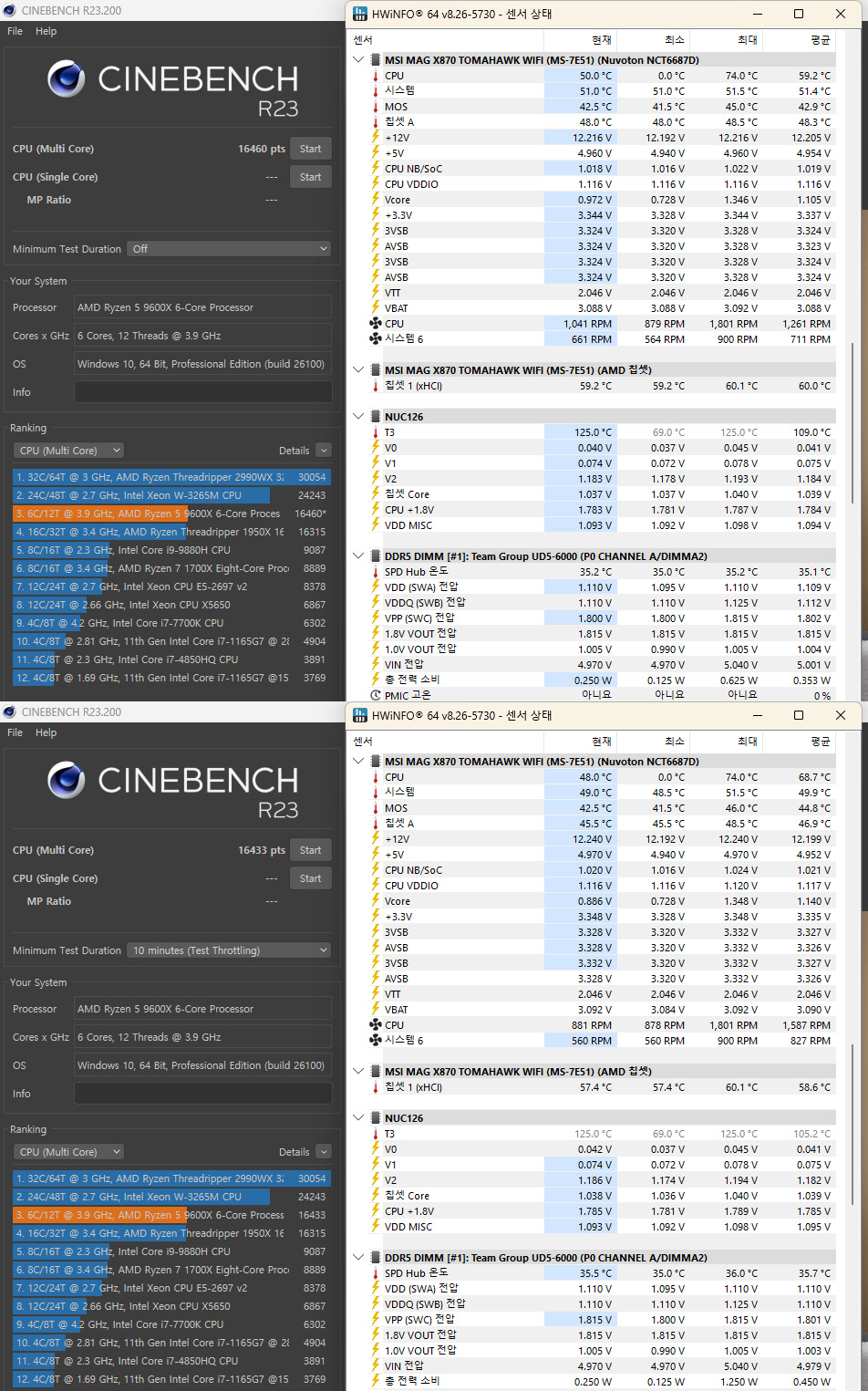
Task: Click lightning icon on +12V 12.240 V row
Action: click(375, 839)
